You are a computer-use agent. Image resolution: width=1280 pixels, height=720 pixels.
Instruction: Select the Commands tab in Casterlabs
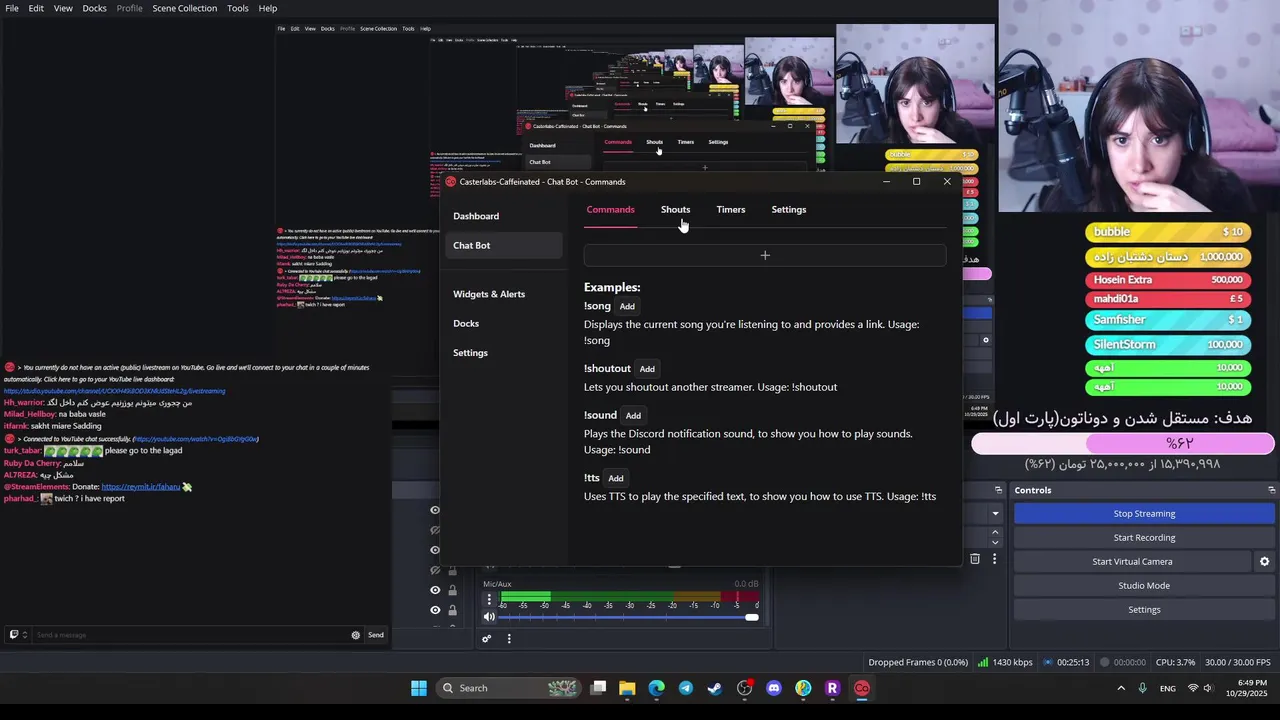[x=610, y=210]
